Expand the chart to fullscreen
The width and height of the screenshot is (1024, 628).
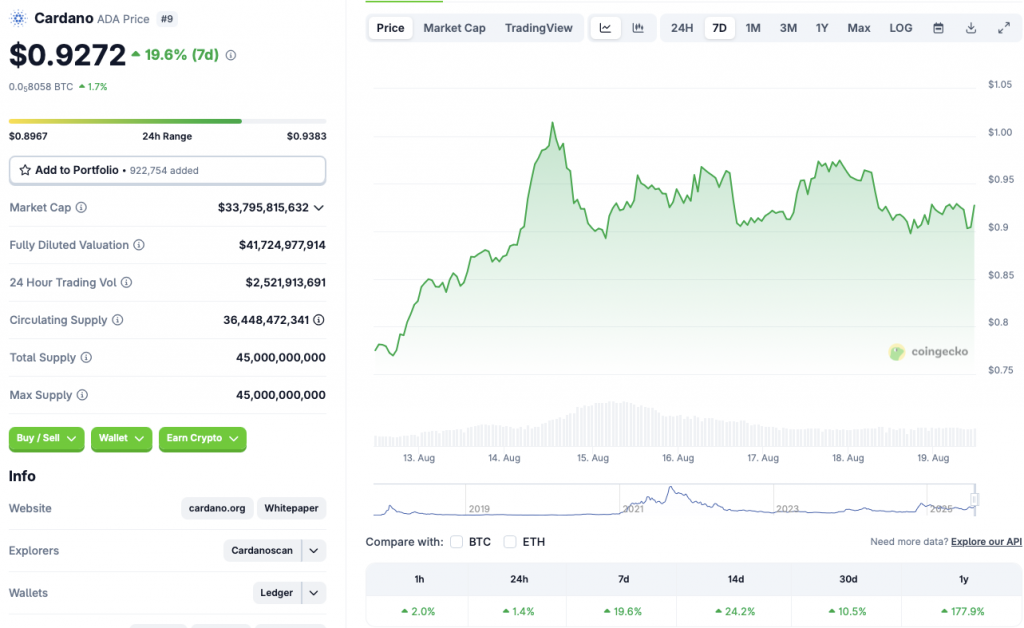click(x=1004, y=28)
